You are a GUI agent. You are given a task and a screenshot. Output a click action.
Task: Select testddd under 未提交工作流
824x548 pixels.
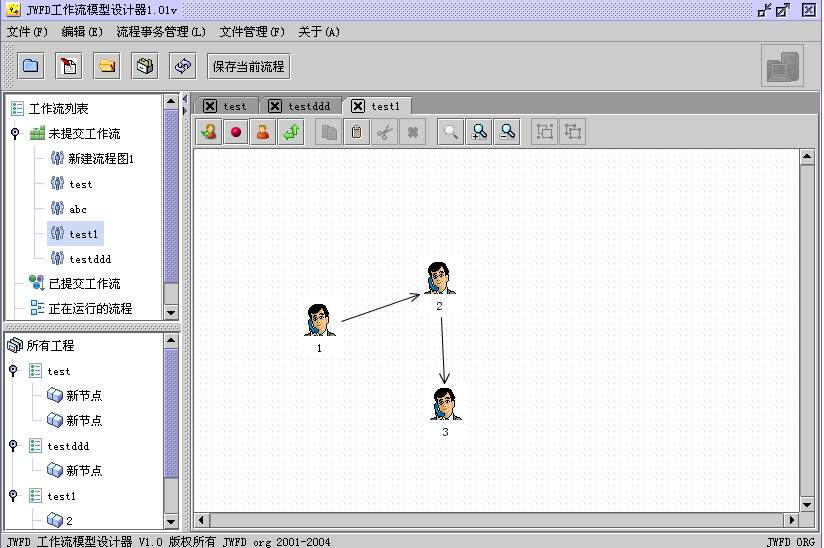pos(81,259)
